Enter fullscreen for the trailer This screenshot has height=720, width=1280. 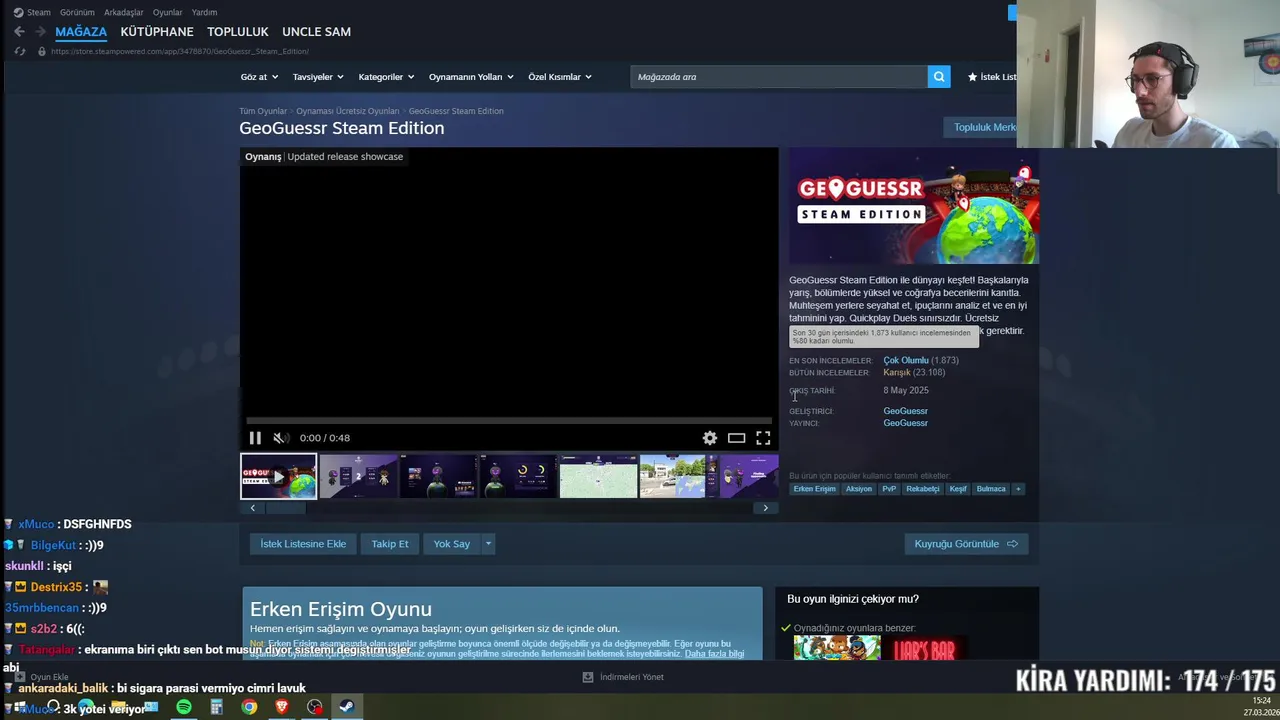[x=763, y=438]
